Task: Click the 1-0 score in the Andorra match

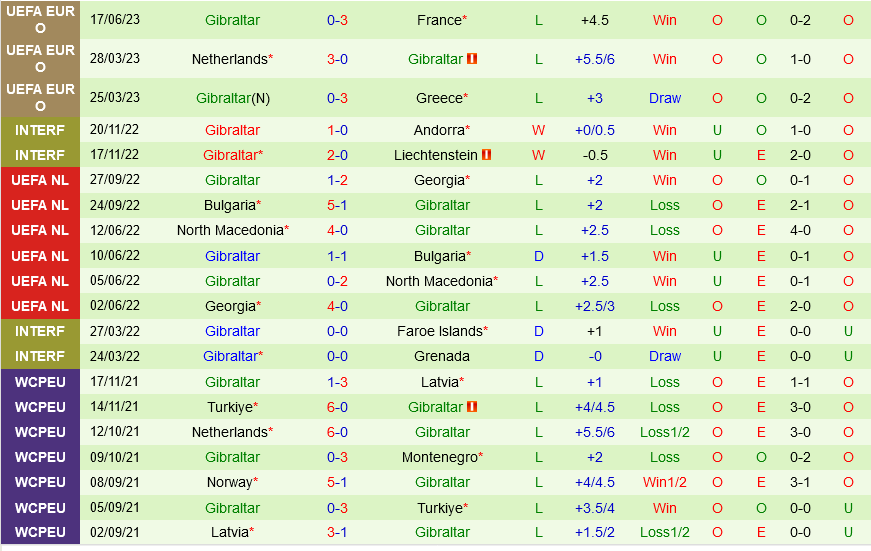Action: tap(337, 130)
